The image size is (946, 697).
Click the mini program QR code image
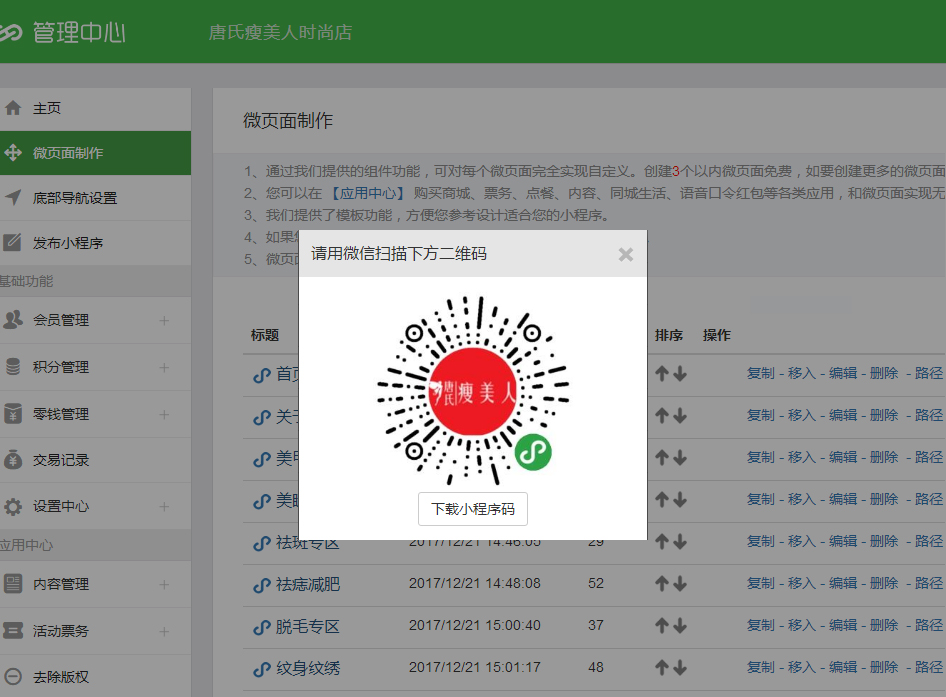(x=472, y=390)
